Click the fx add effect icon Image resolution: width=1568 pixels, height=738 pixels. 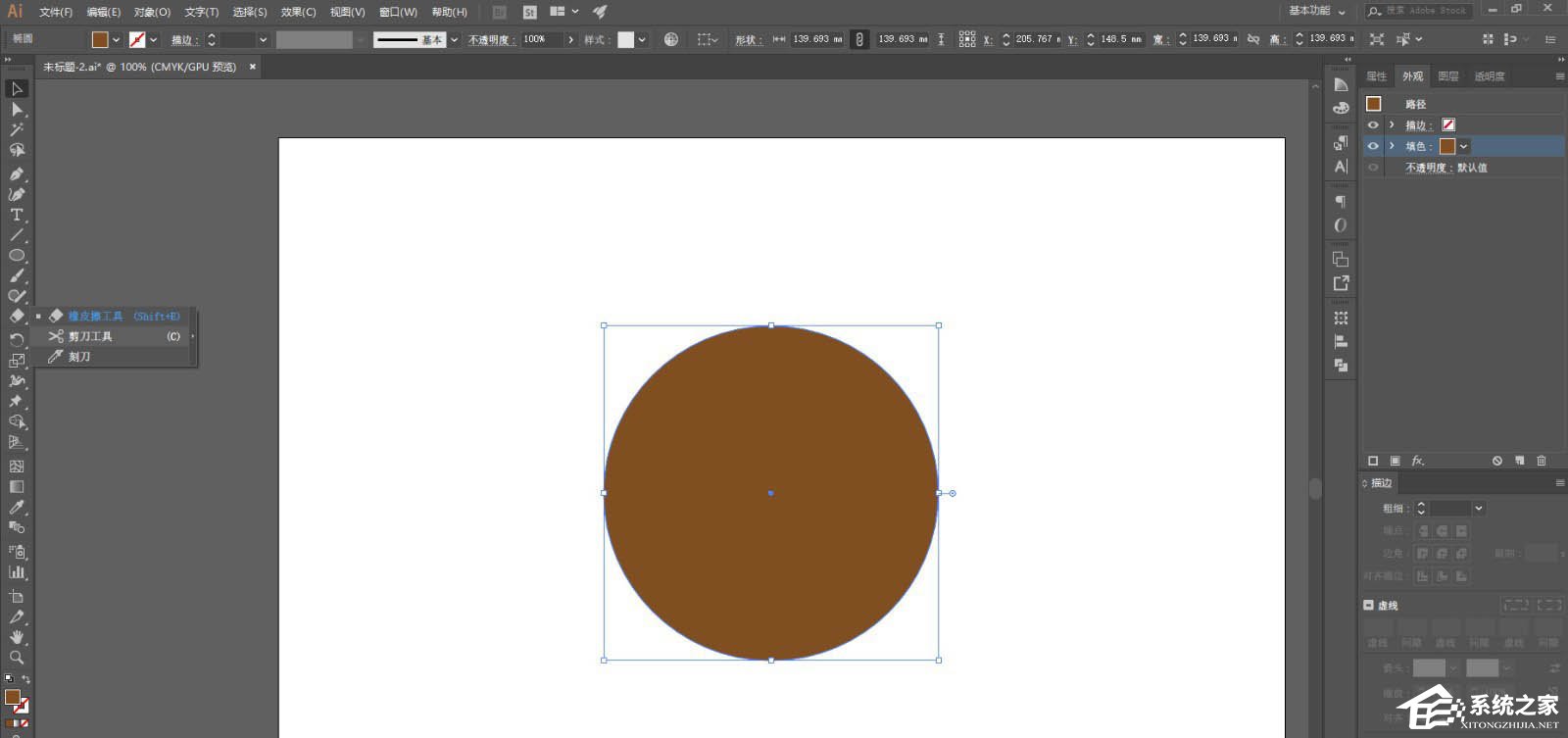[1417, 461]
